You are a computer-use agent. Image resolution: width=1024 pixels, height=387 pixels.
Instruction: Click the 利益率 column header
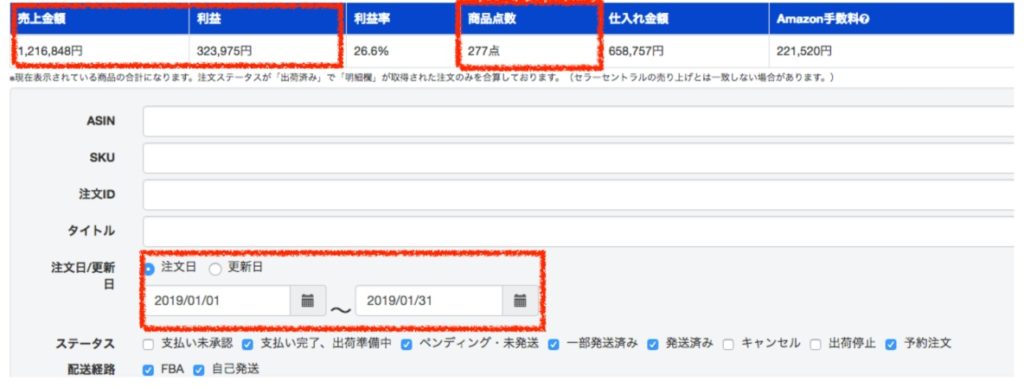(x=403, y=19)
